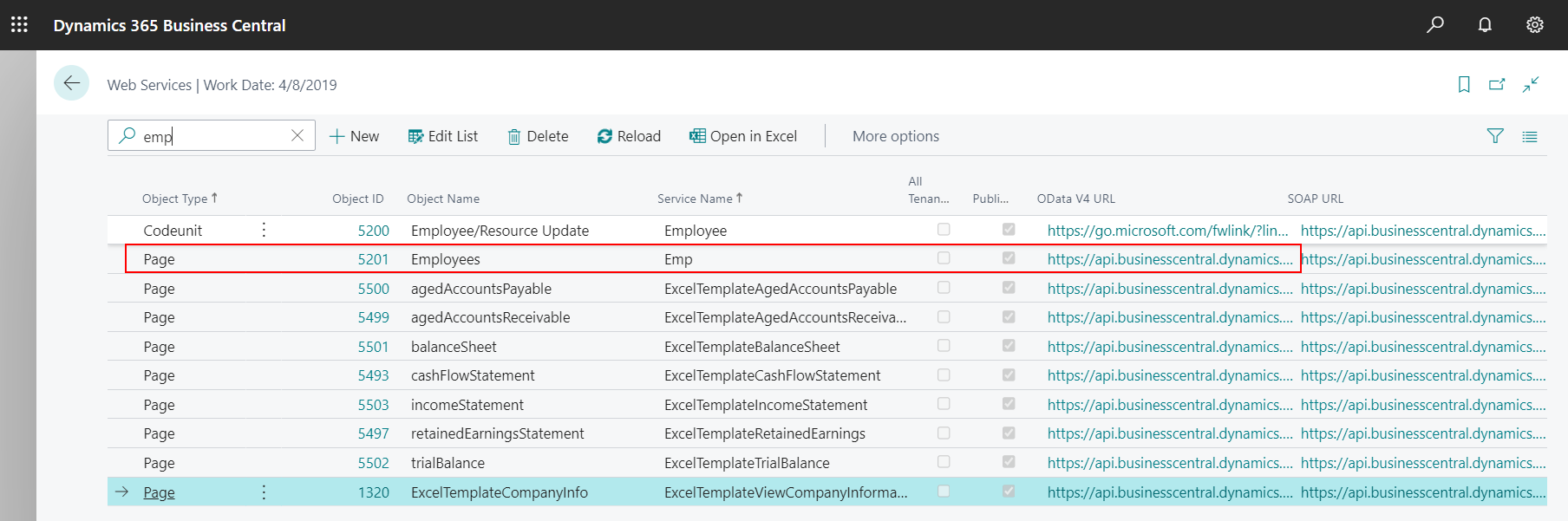Click Object ID column header

[358, 199]
